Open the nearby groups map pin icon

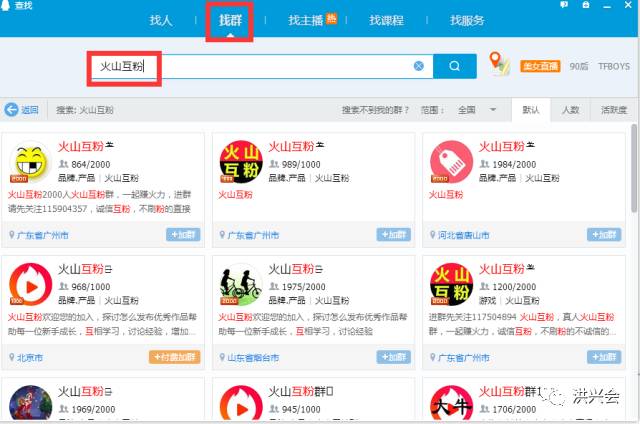pos(500,64)
